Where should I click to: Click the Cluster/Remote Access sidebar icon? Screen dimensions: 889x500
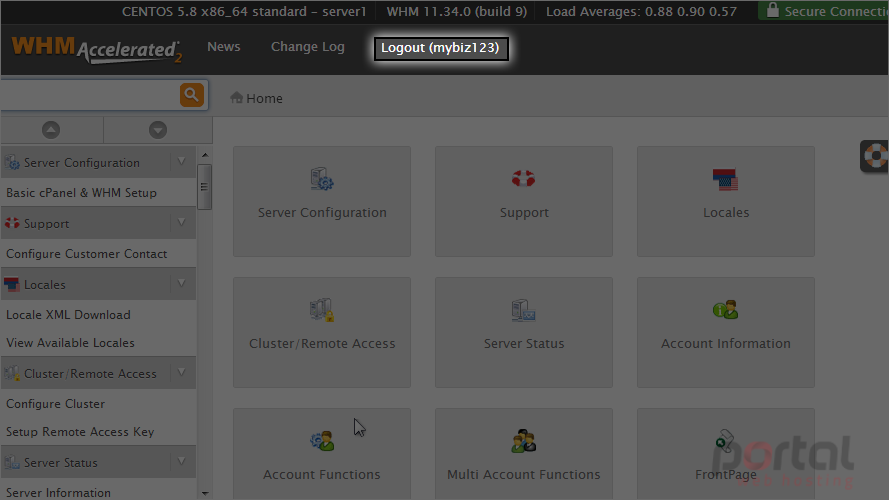pos(12,373)
